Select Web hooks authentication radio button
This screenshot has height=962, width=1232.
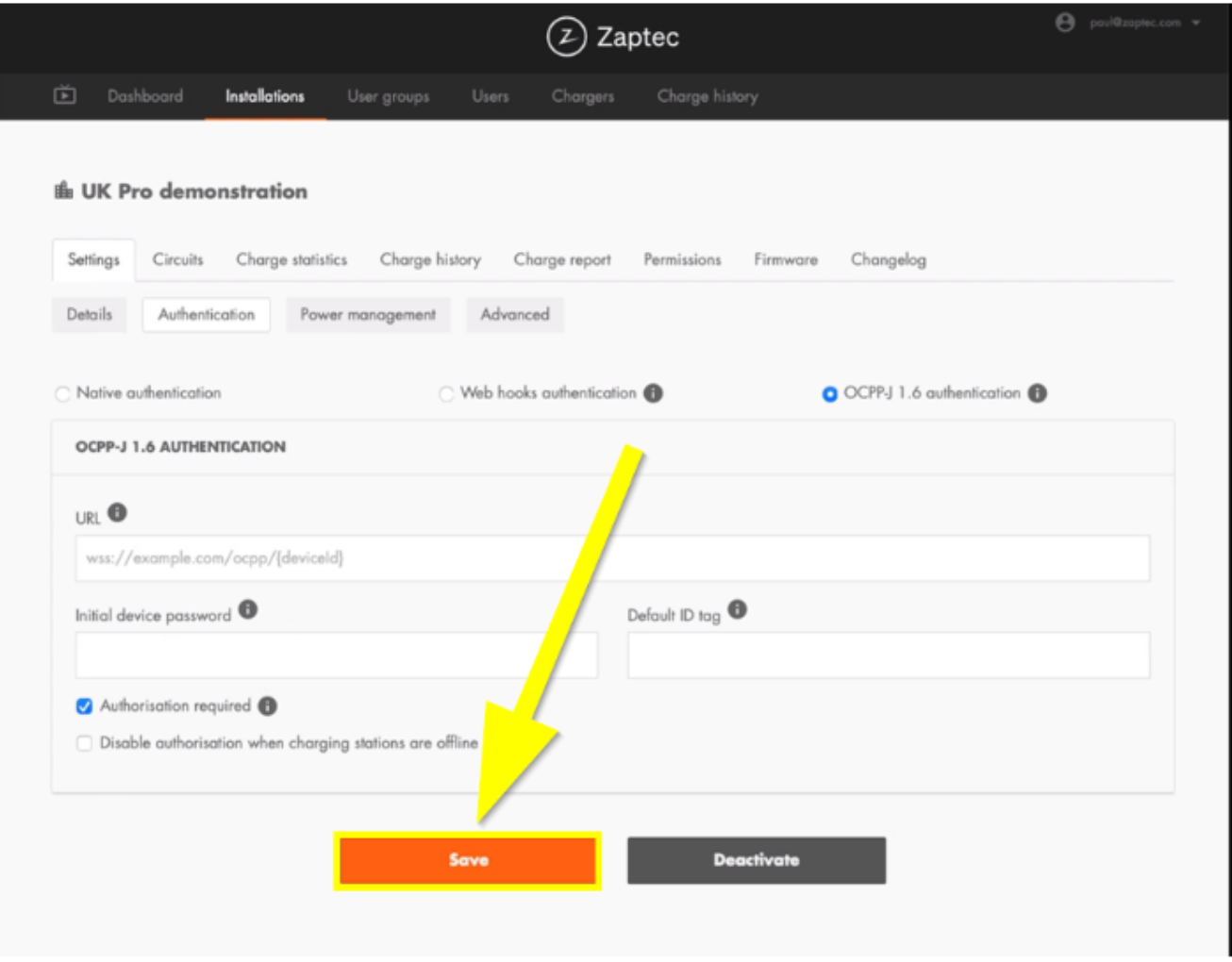pyautogui.click(x=446, y=393)
